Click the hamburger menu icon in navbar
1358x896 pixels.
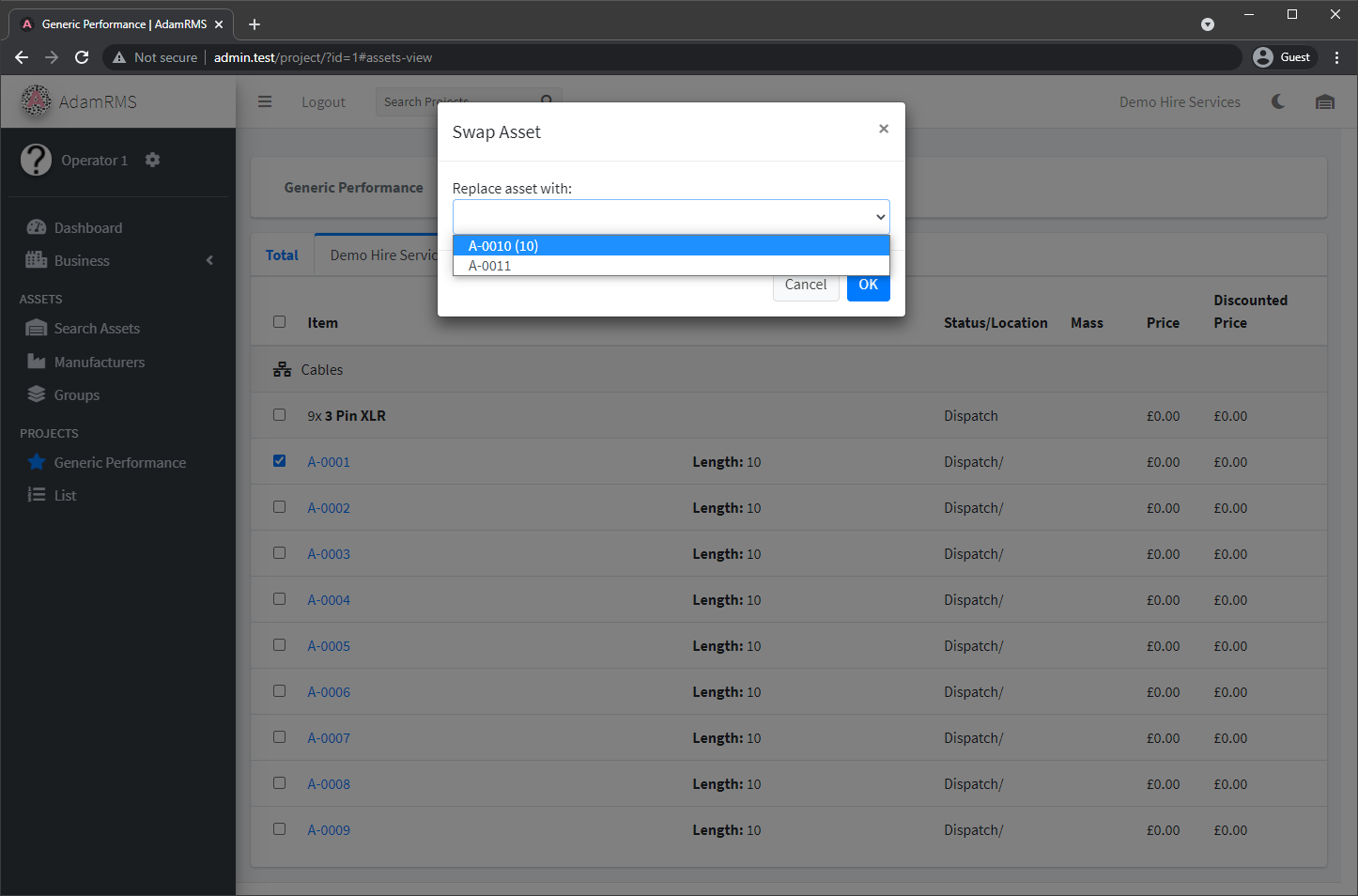click(x=265, y=101)
